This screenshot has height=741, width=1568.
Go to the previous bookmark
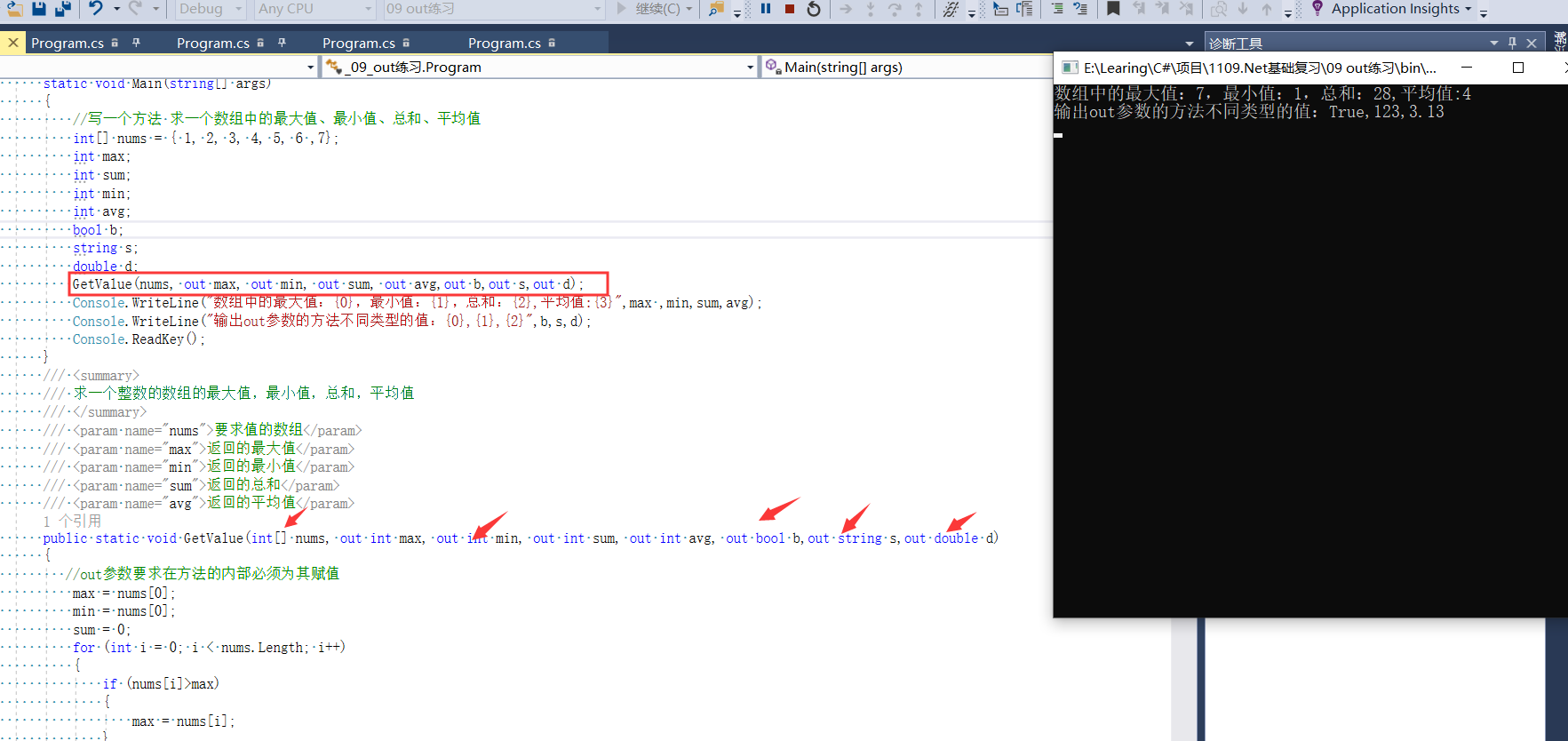click(x=1139, y=9)
